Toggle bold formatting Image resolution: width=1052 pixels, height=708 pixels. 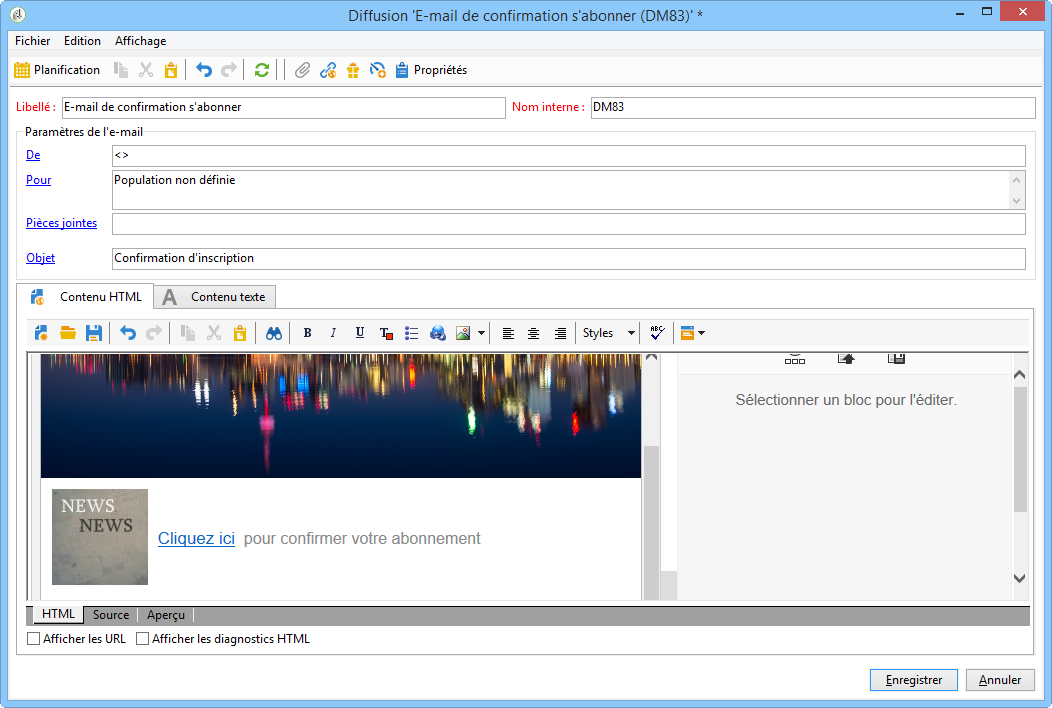[x=307, y=333]
